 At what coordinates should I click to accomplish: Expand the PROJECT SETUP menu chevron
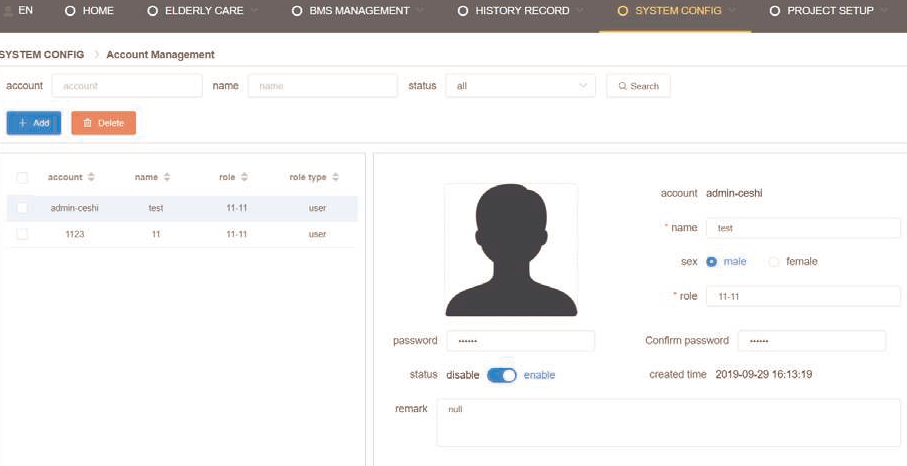(x=884, y=11)
